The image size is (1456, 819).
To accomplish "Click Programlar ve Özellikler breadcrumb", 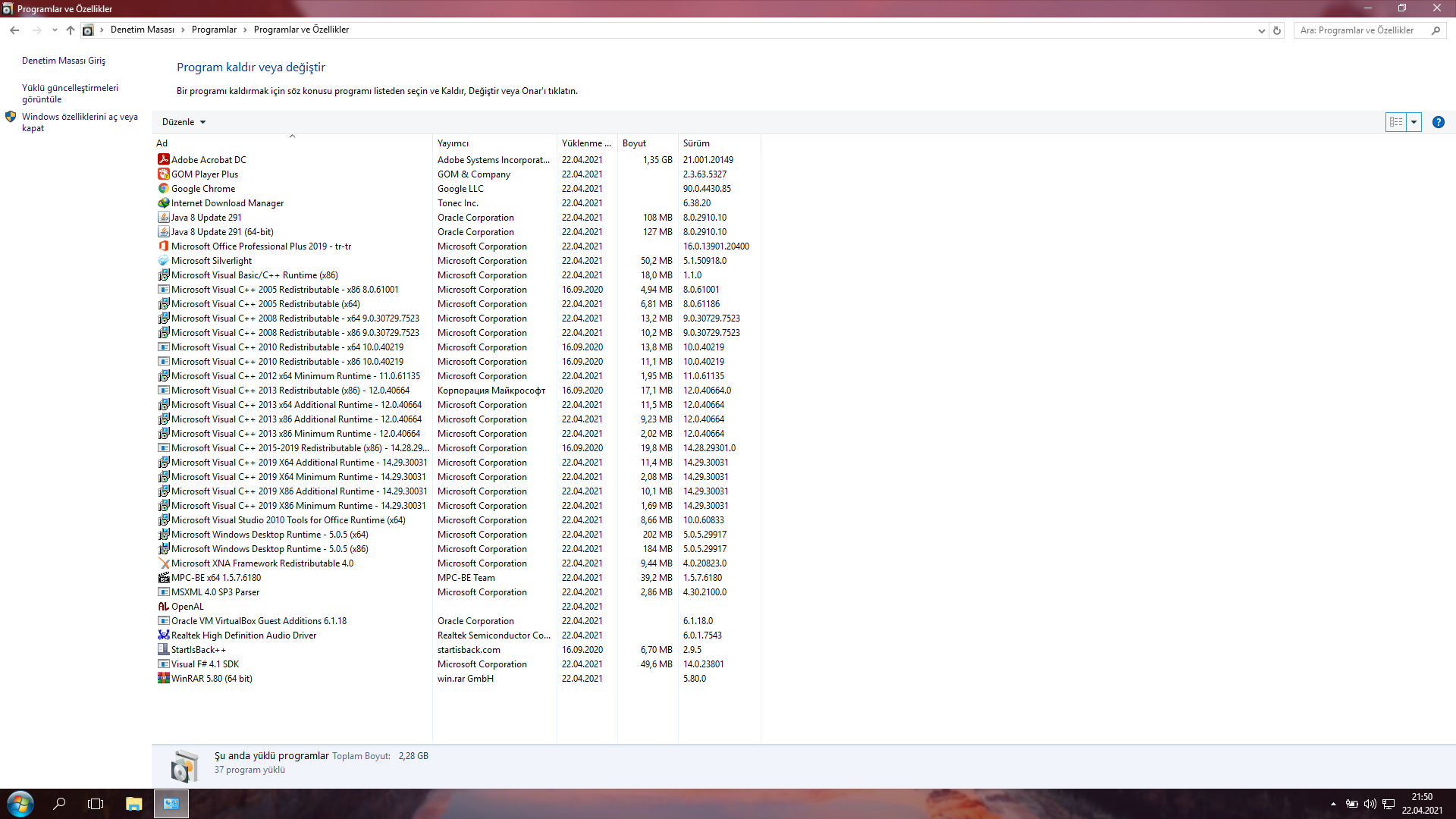I will (x=301, y=30).
